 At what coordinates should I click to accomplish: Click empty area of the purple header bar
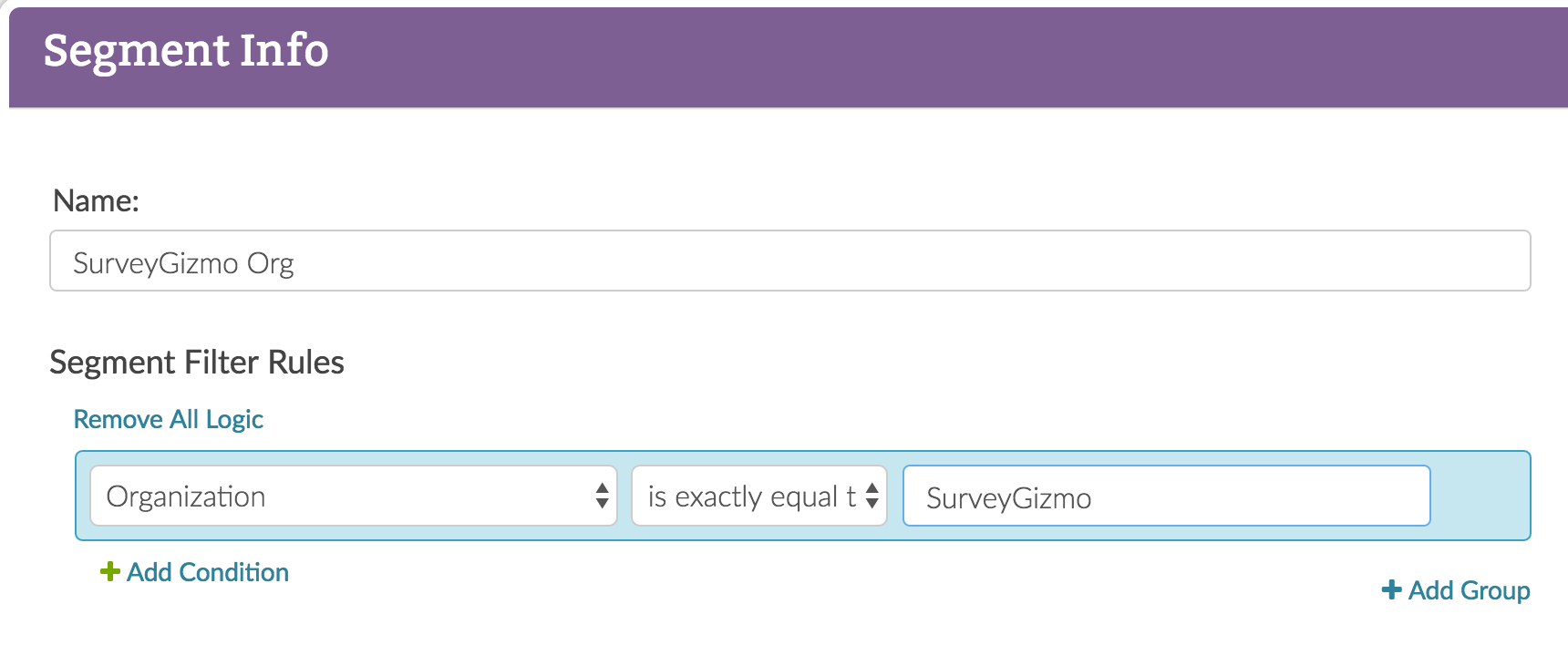912,56
